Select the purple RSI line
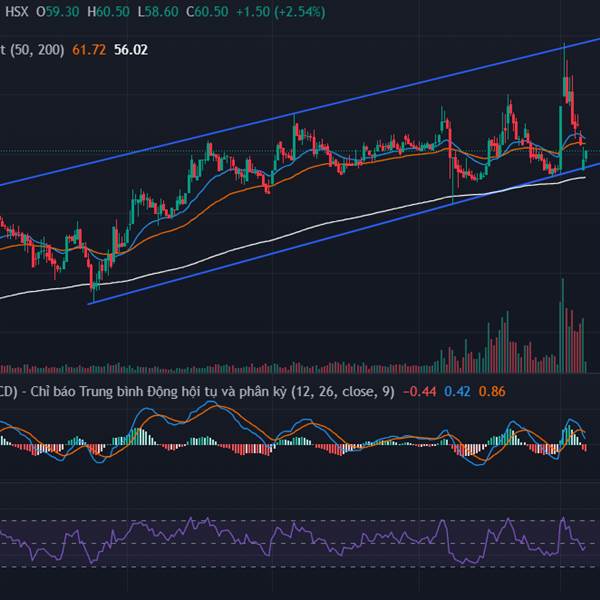The height and width of the screenshot is (600, 600). click(300, 545)
